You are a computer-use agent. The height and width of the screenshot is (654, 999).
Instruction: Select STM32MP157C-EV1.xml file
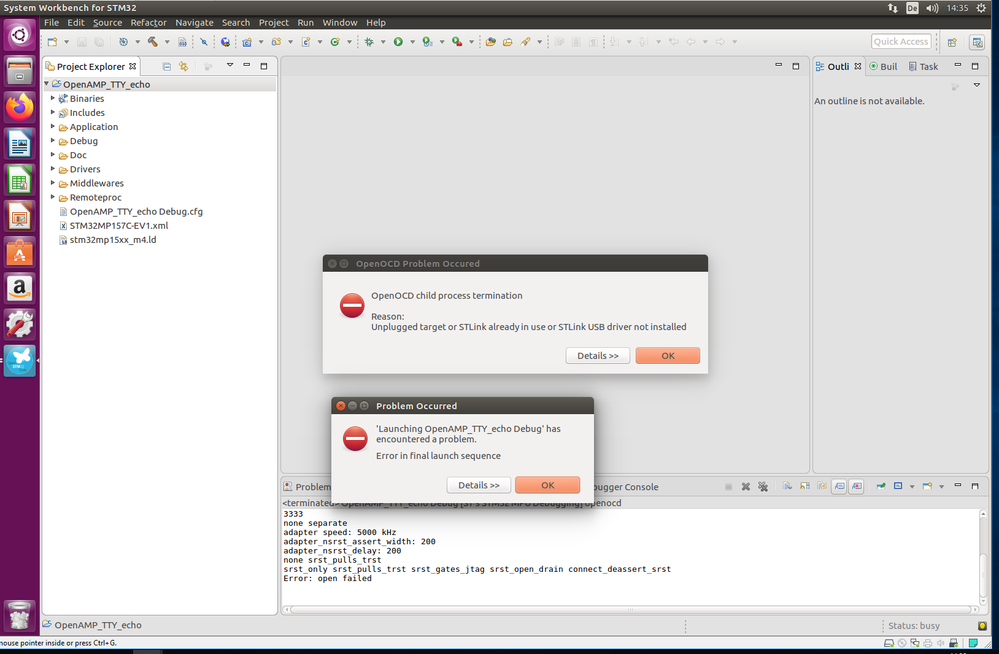tap(113, 225)
